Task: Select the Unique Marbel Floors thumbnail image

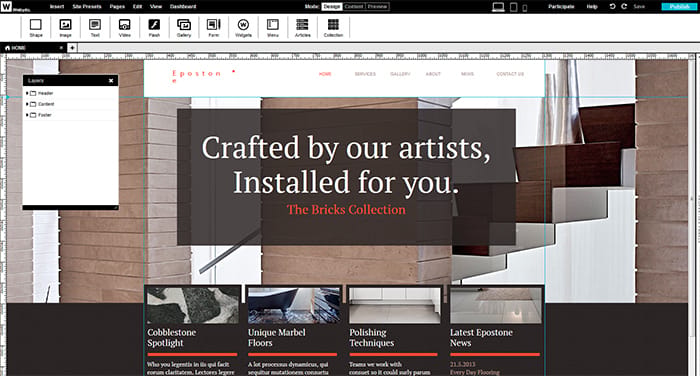Action: pos(294,305)
